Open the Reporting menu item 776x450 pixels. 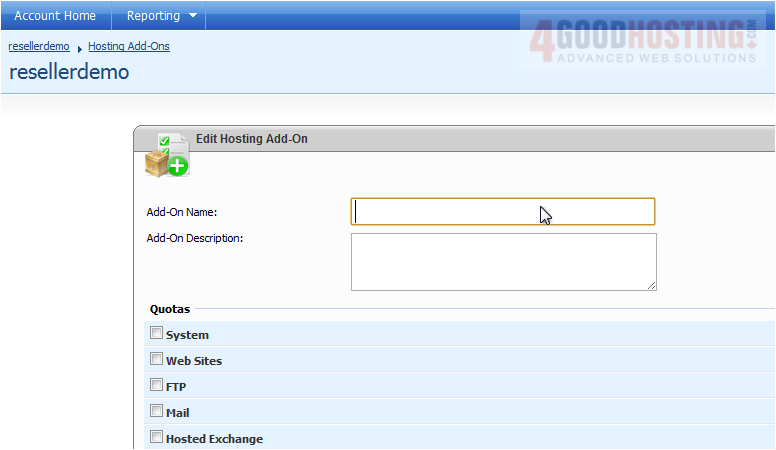point(153,16)
